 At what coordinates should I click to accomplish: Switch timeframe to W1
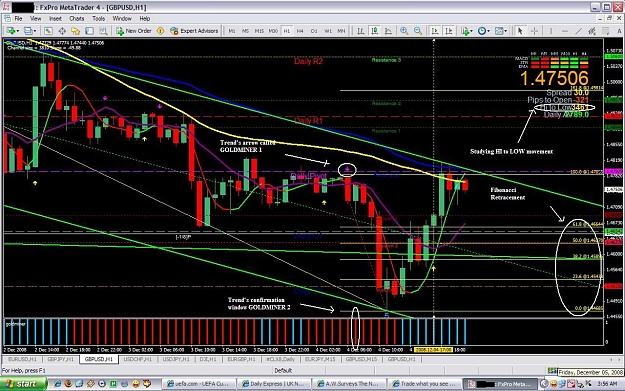coord(328,31)
